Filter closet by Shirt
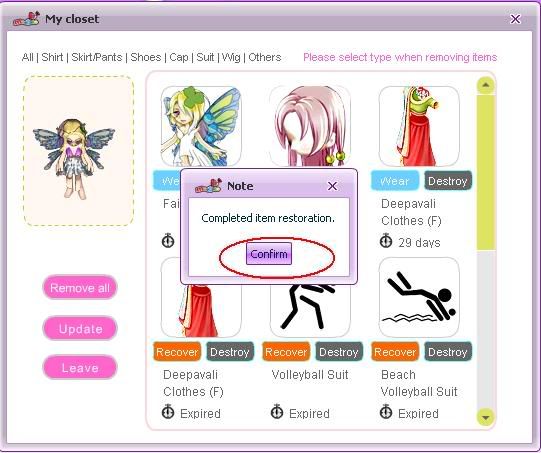The image size is (541, 453). [52, 57]
